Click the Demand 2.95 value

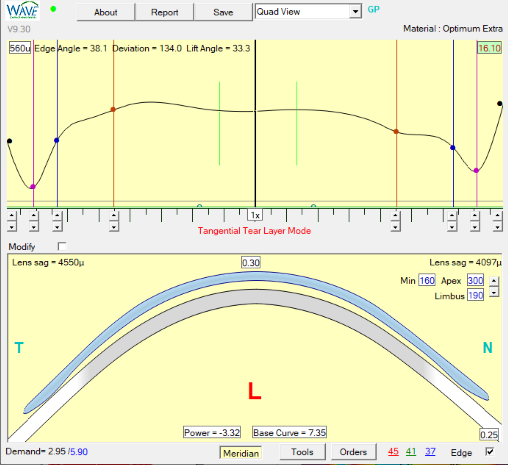57,452
